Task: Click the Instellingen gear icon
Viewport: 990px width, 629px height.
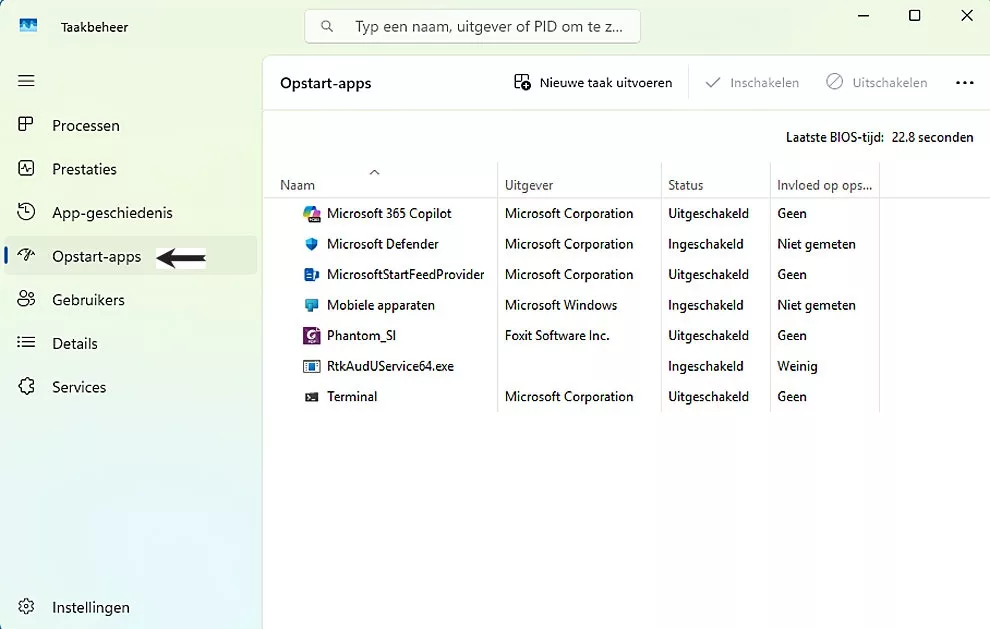Action: point(26,606)
